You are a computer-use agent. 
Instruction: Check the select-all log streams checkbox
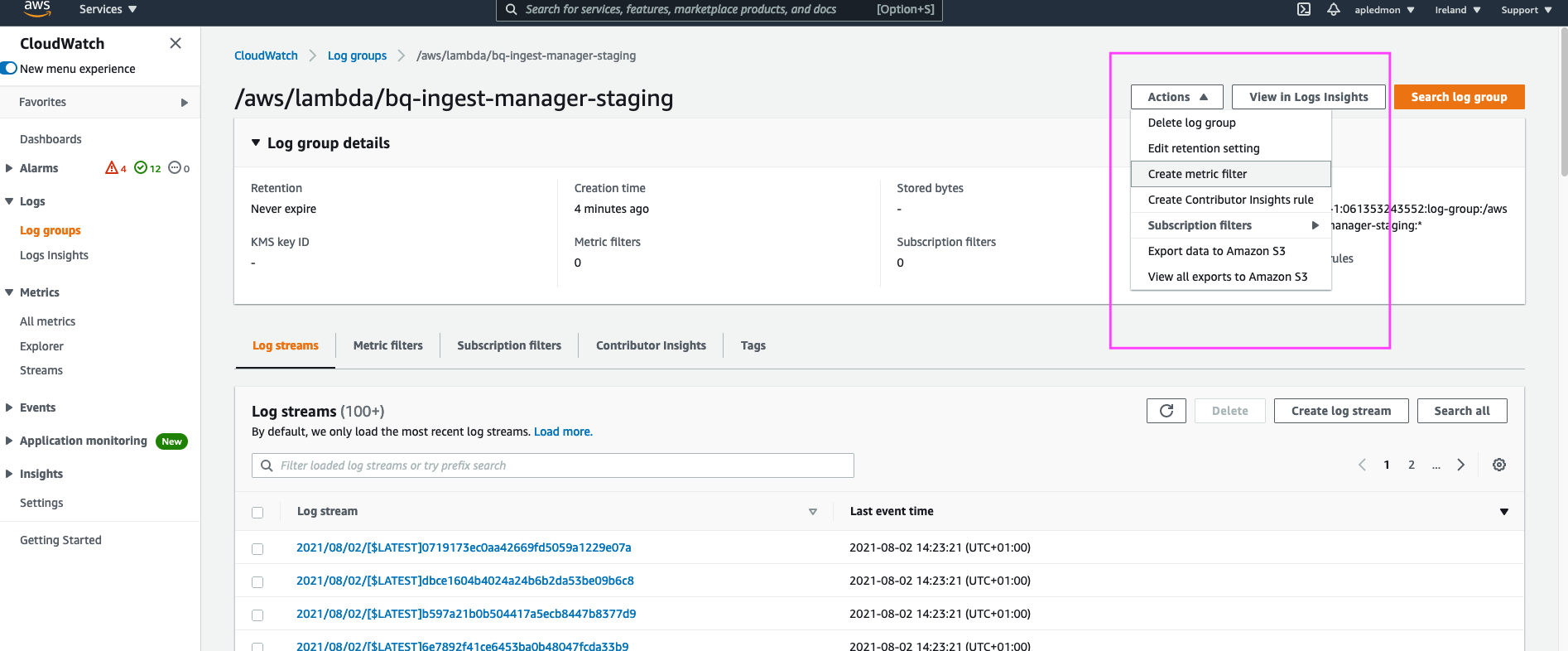tap(257, 513)
